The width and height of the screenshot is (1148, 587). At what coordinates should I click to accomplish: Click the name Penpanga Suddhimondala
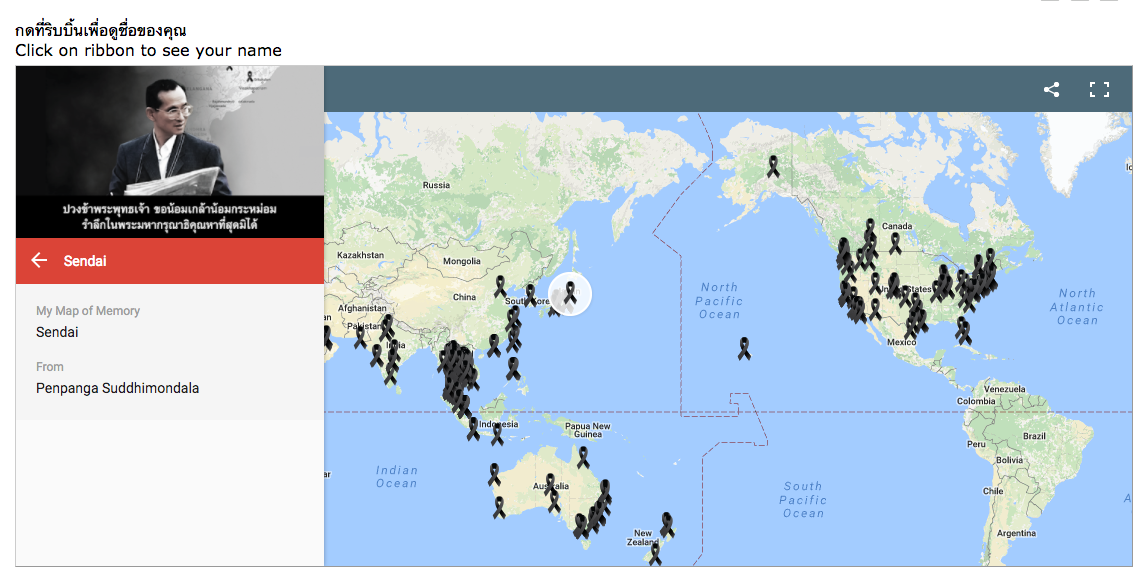pyautogui.click(x=117, y=388)
